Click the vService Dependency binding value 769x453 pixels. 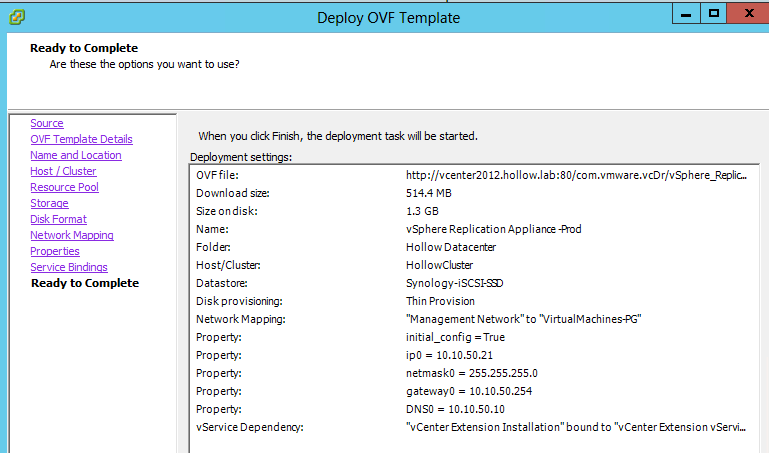(576, 427)
